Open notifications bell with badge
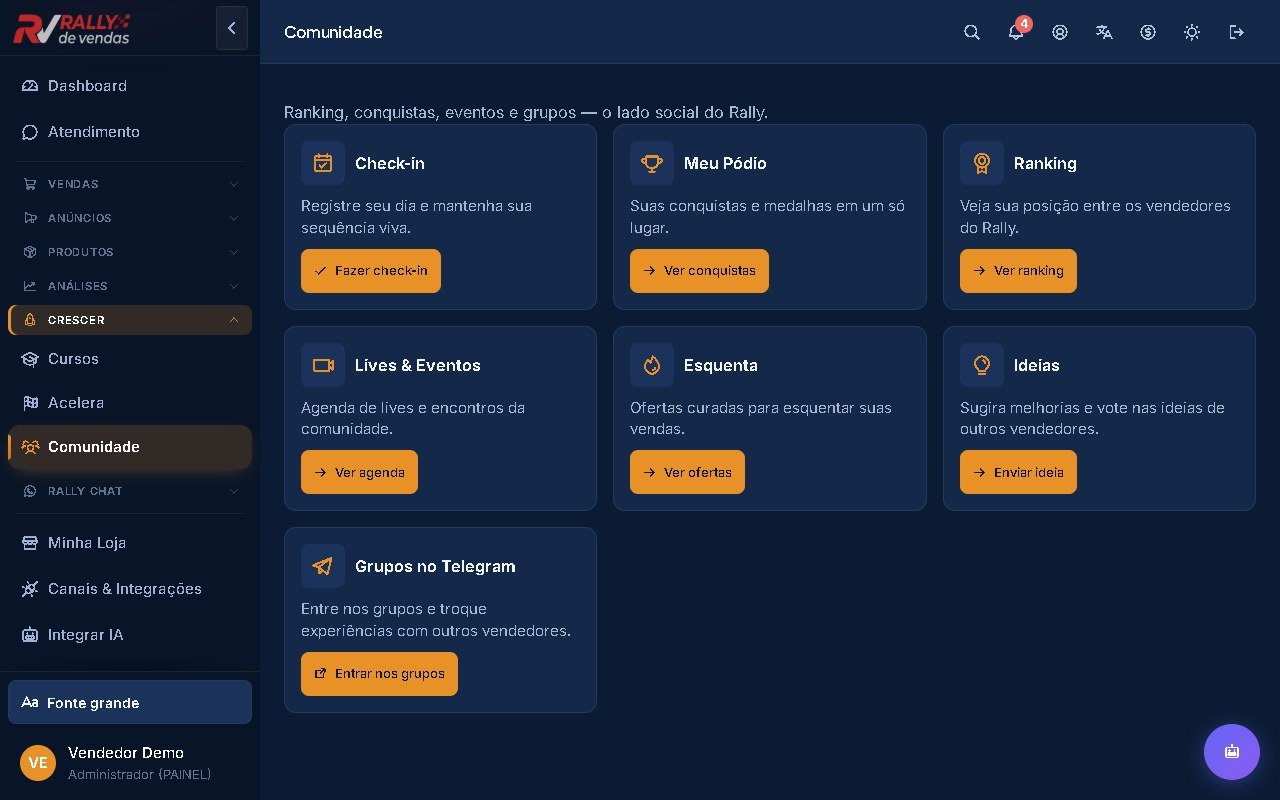 pyautogui.click(x=1016, y=32)
